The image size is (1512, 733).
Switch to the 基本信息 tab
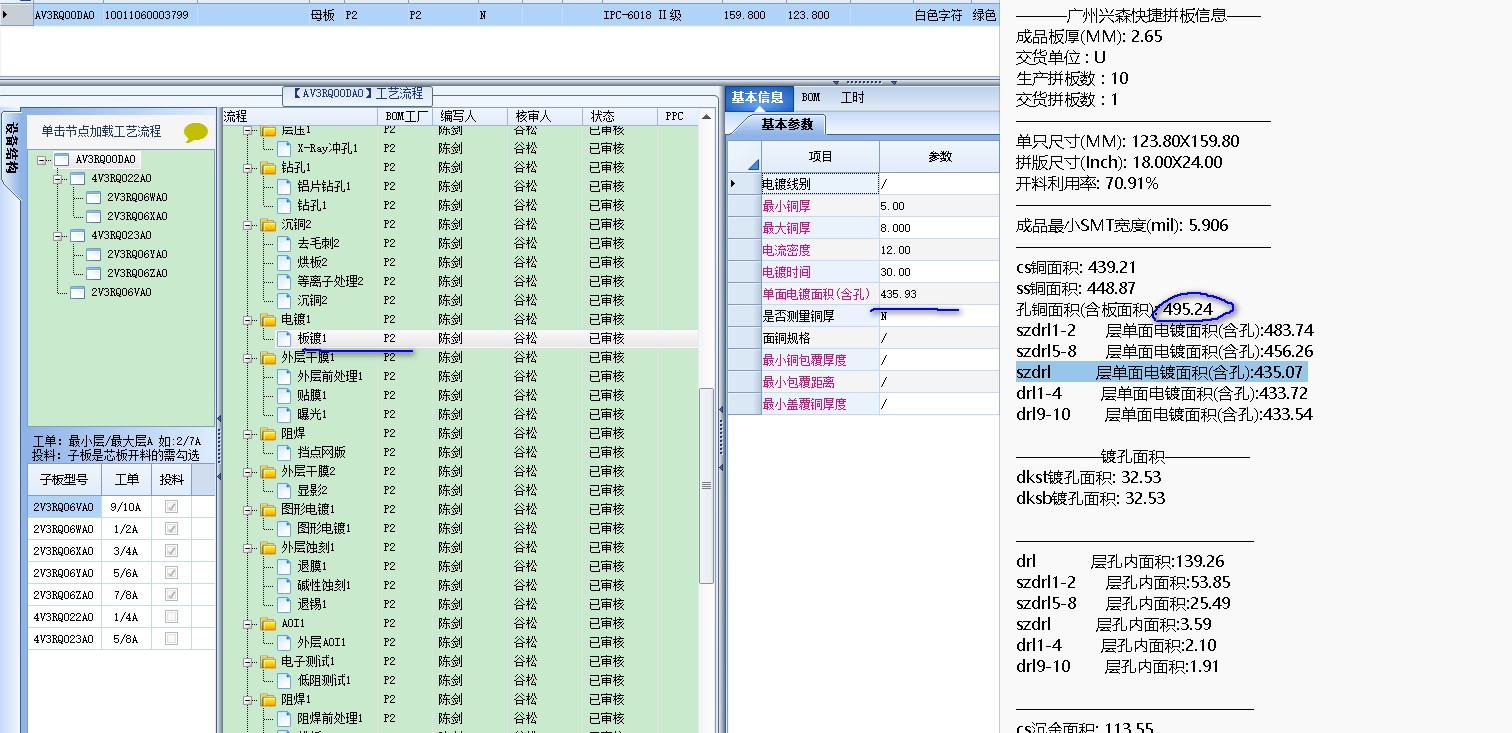tap(757, 98)
